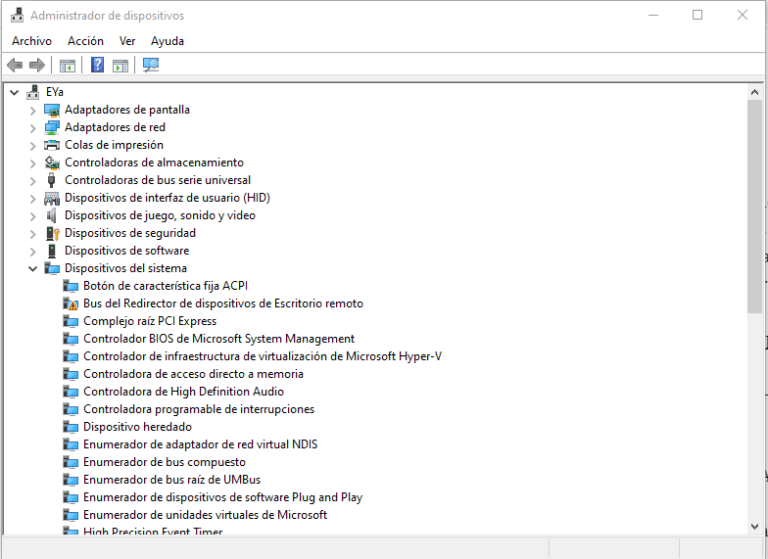
Task: Select the High Precision Event Timer entry
Action: pos(153,531)
